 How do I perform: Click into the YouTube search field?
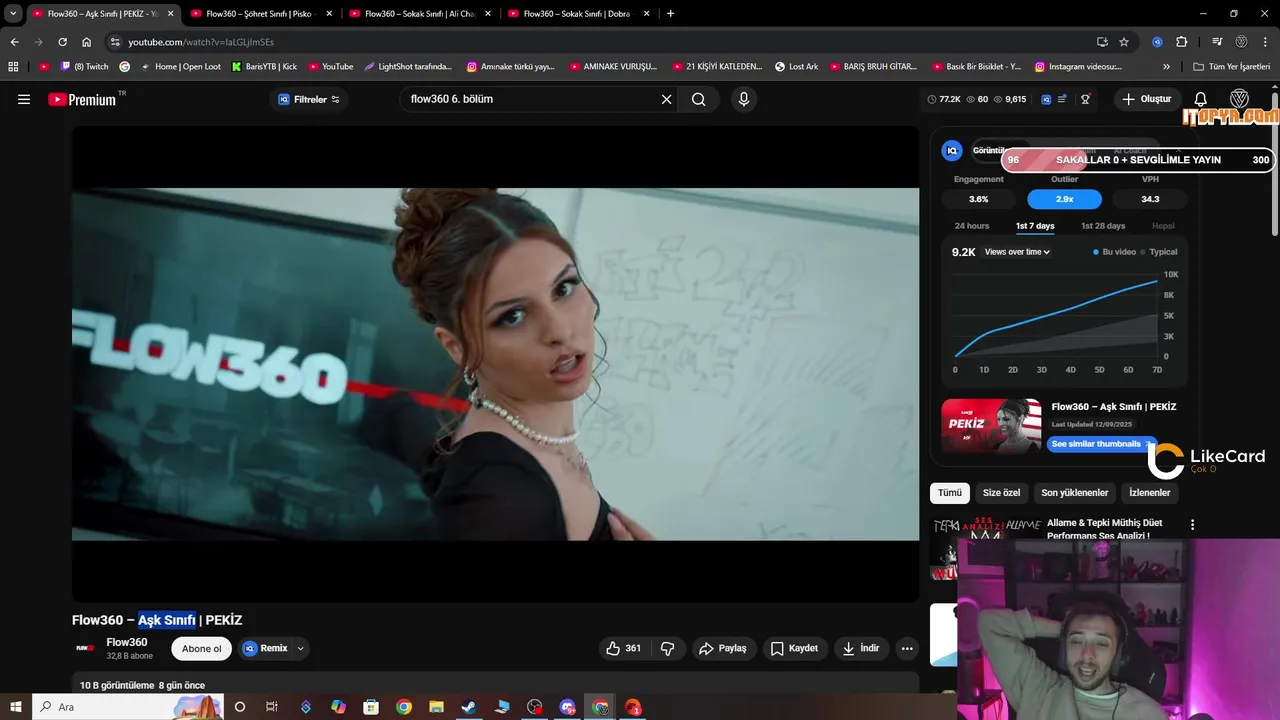pos(530,99)
